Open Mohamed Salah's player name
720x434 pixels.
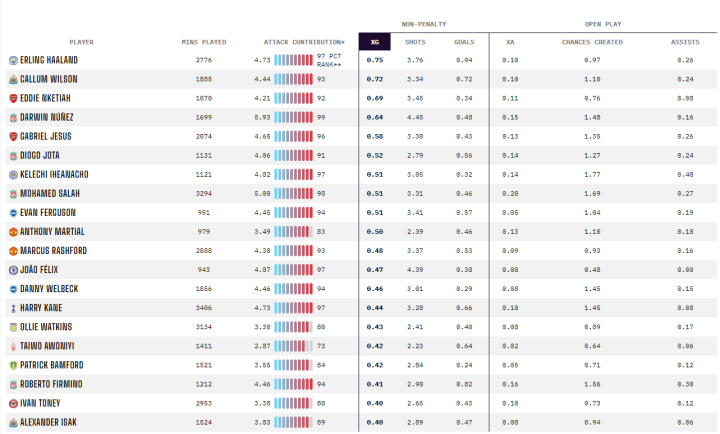click(51, 193)
